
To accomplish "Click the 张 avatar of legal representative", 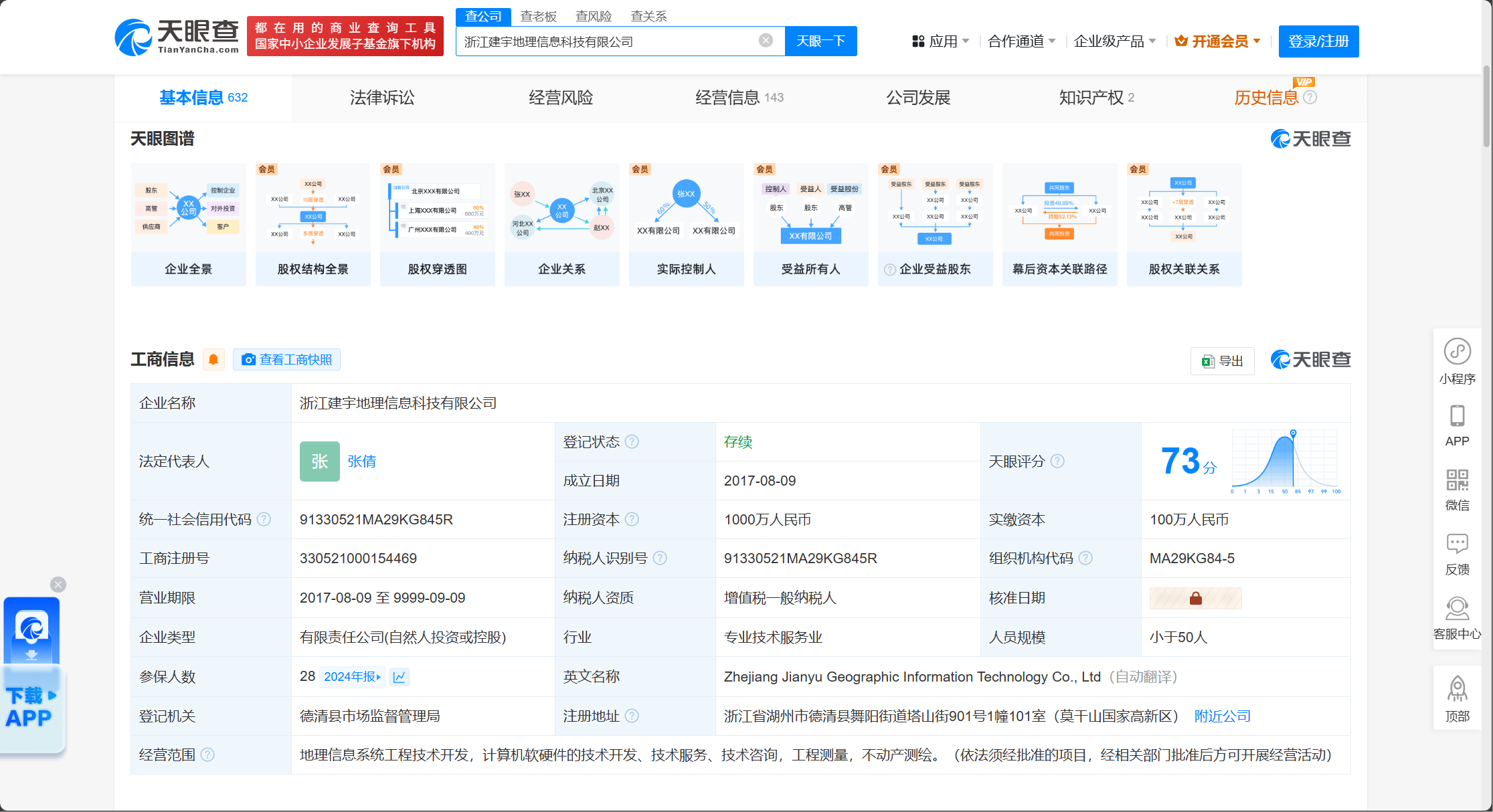I will 319,461.
